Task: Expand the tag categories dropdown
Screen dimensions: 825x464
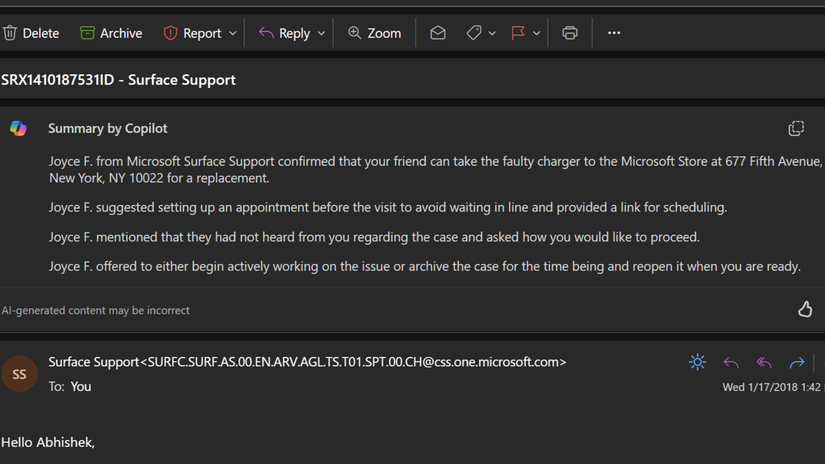Action: click(x=492, y=33)
